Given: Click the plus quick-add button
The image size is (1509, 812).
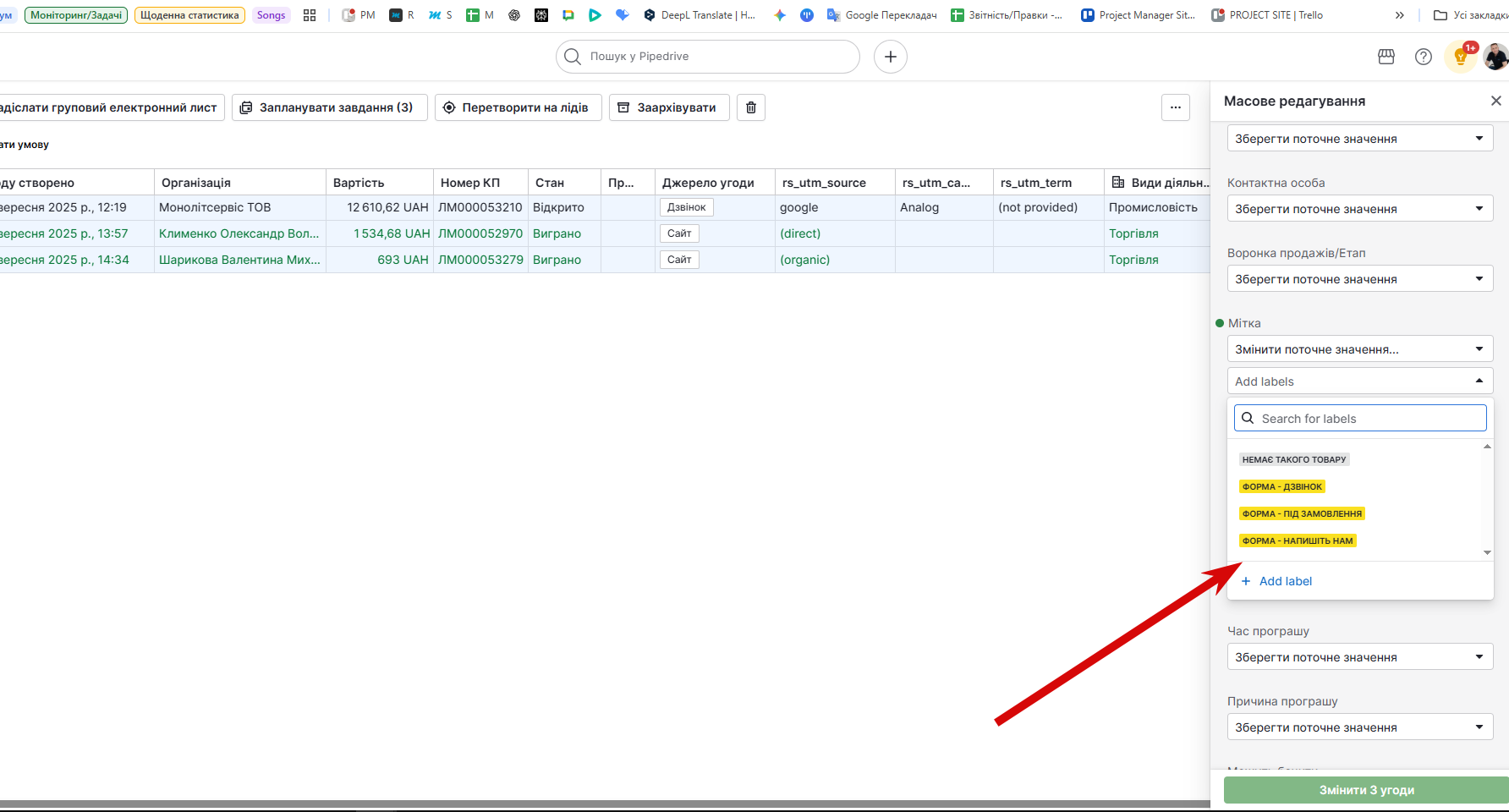Looking at the screenshot, I should (x=891, y=57).
